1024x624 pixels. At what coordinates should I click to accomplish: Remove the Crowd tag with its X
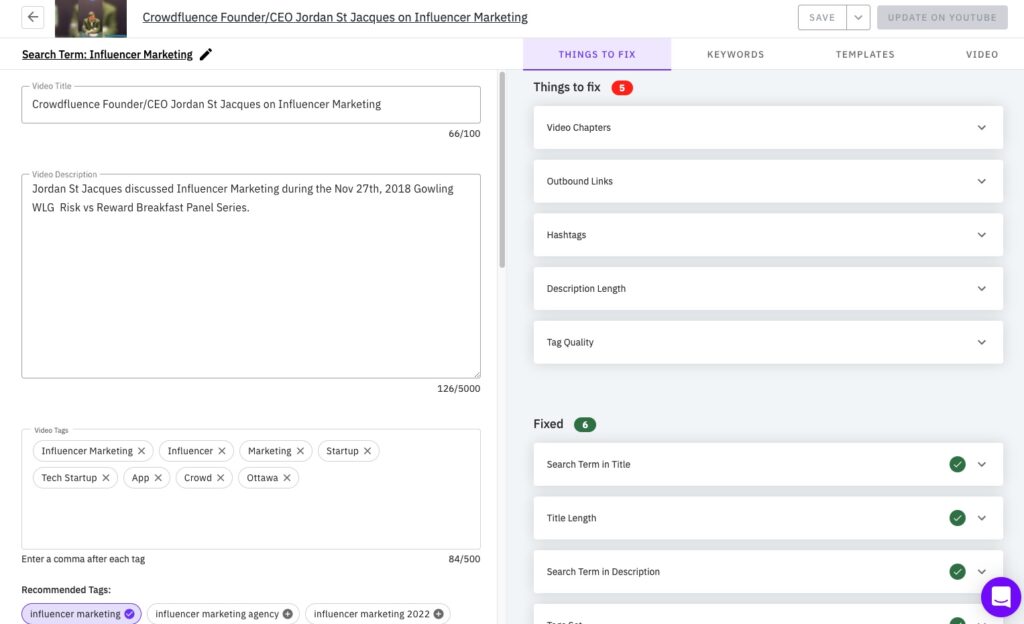click(x=221, y=478)
